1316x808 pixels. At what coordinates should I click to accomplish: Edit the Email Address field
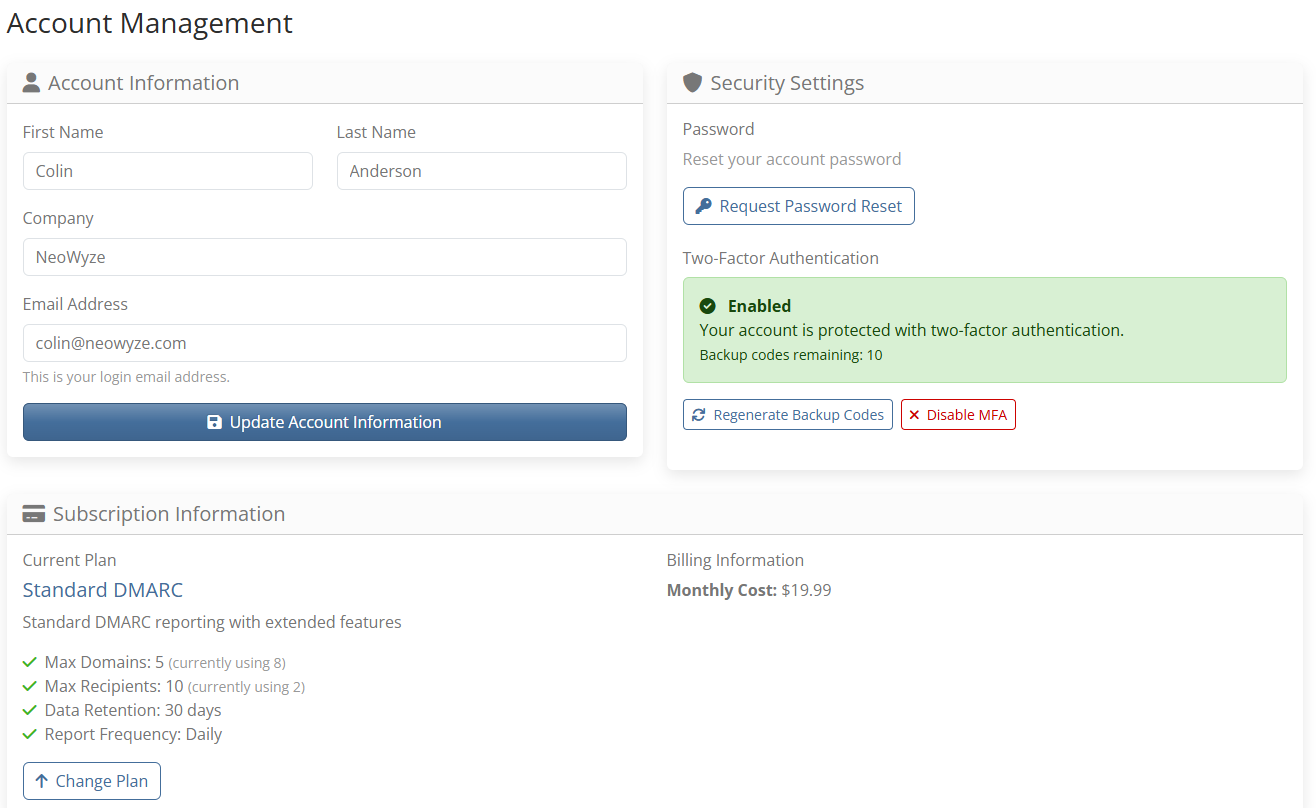[x=325, y=343]
